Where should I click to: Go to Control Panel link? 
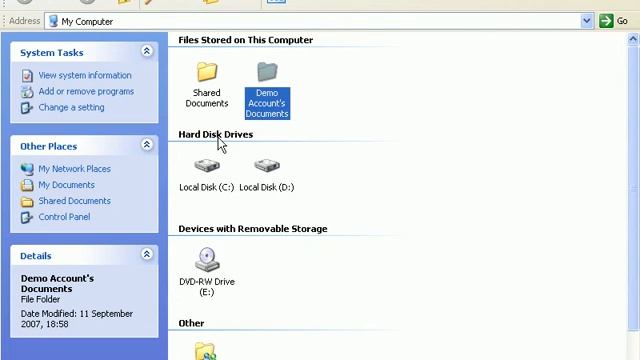pos(64,217)
